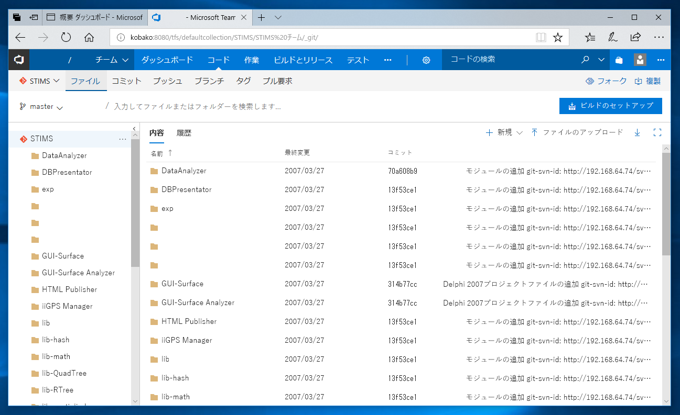This screenshot has width=680, height=415.
Task: Select the 内容 tab
Action: click(x=157, y=133)
